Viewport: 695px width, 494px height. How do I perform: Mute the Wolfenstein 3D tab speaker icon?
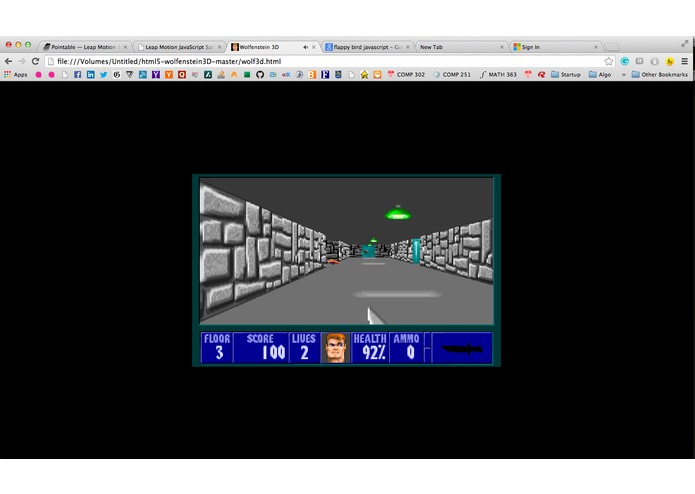coord(305,47)
